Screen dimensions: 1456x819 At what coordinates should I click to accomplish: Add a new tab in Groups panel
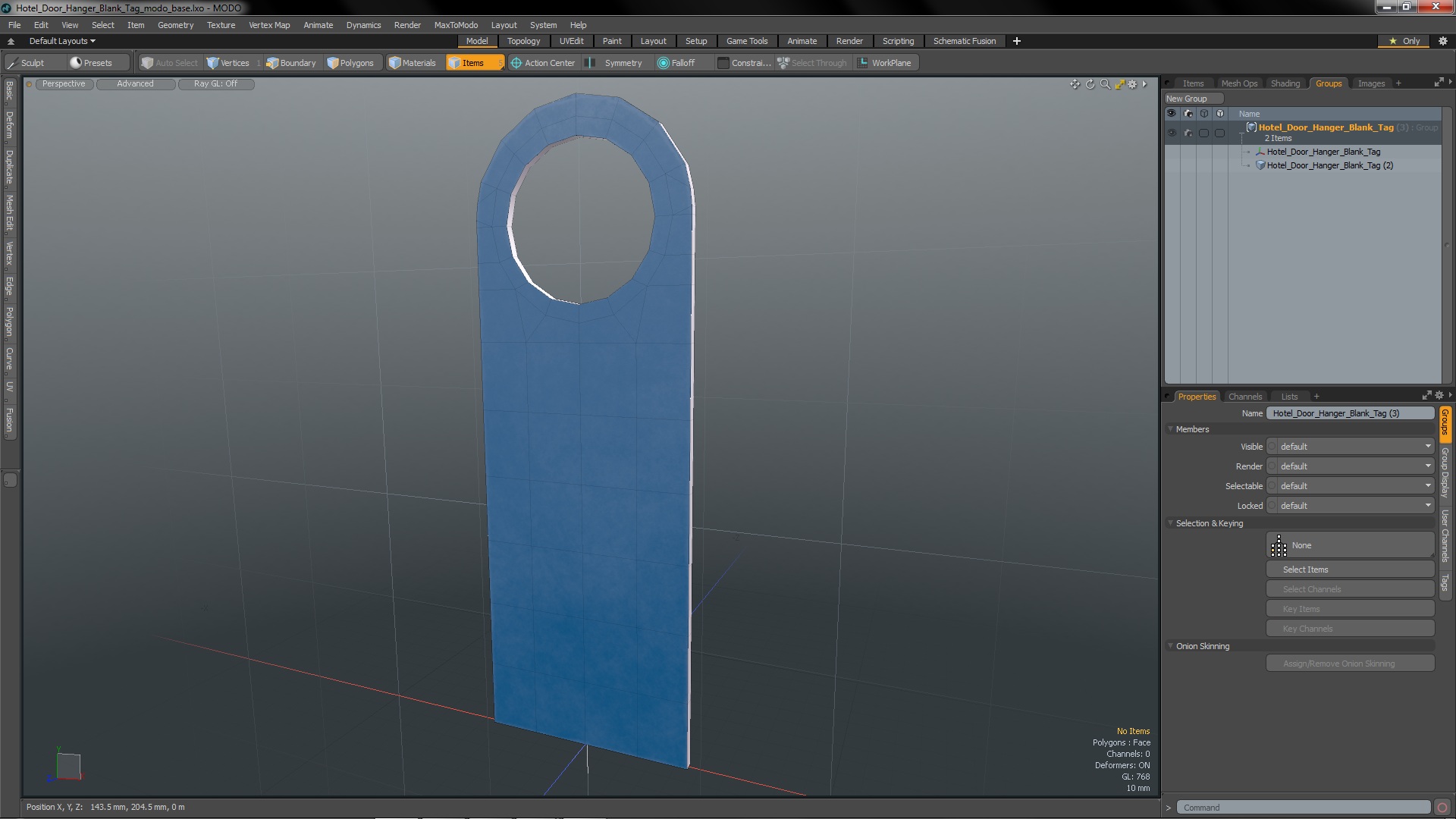click(1398, 83)
